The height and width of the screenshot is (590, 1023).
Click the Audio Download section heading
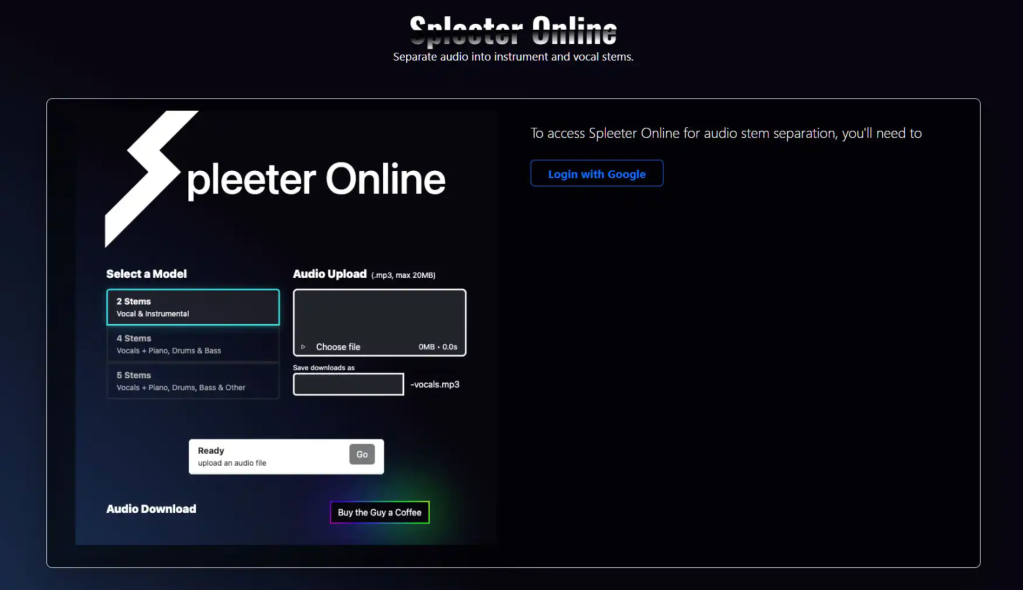[151, 508]
